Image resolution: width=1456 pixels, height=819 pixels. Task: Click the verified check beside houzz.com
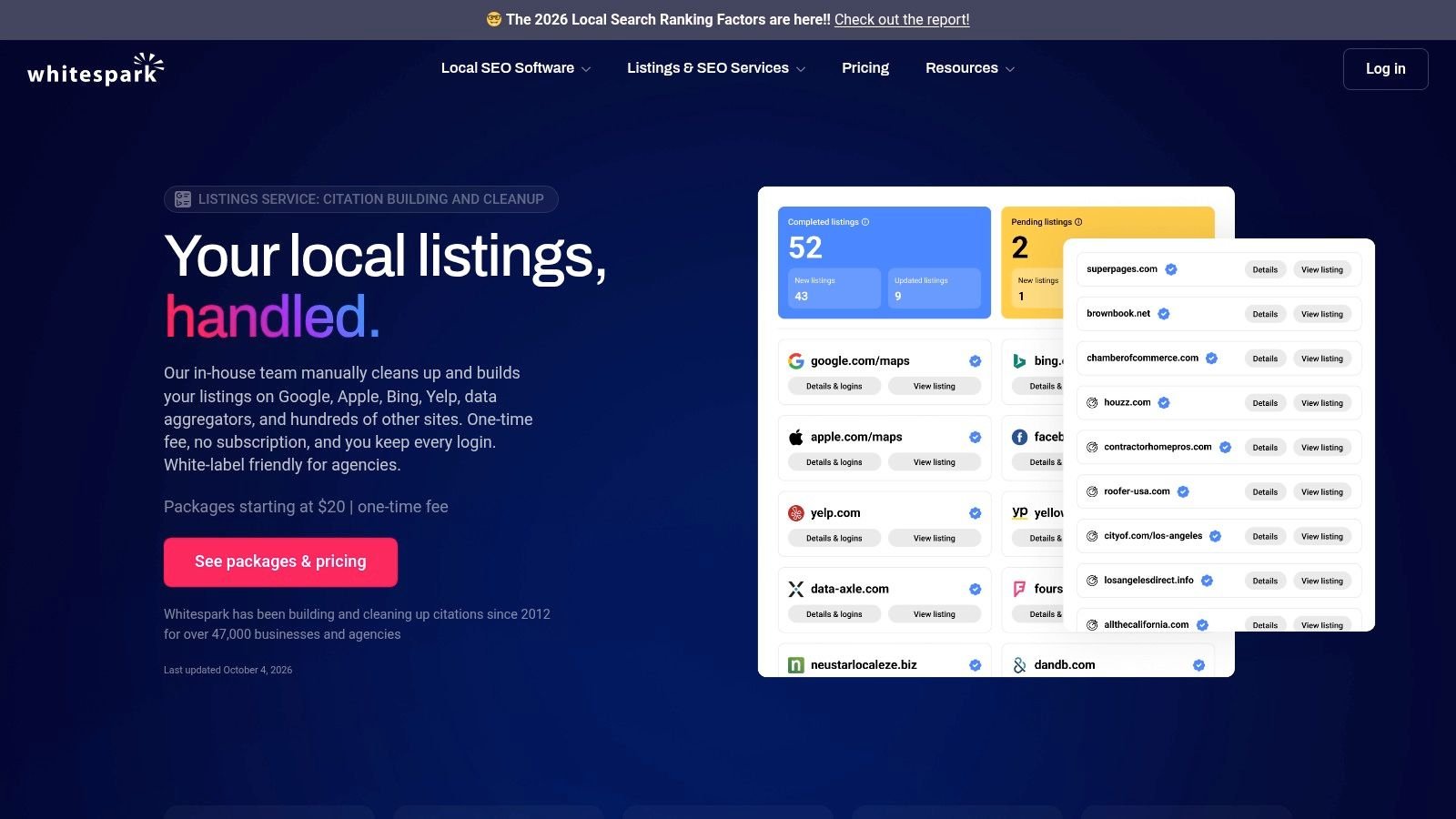click(1164, 402)
